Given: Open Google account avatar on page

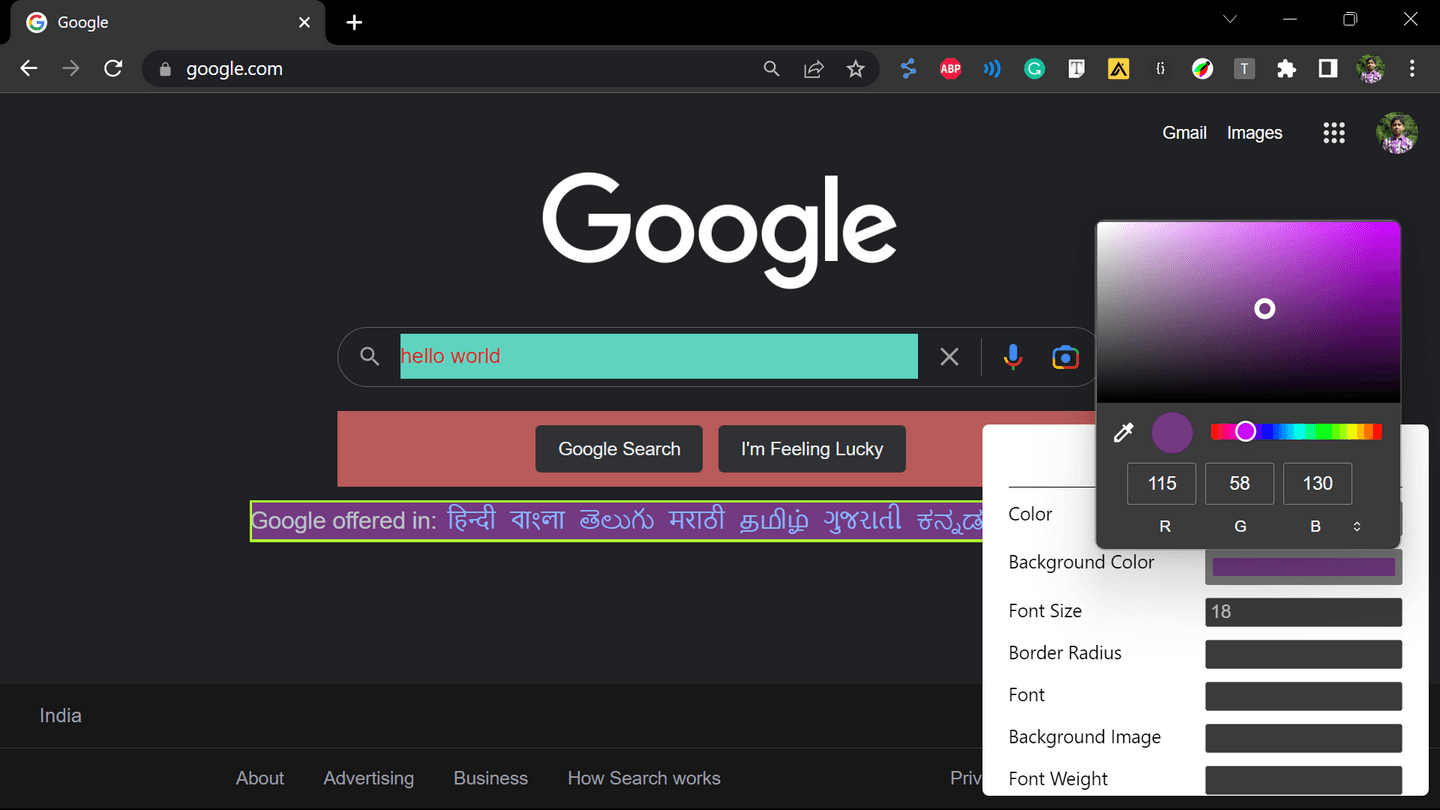Looking at the screenshot, I should tap(1397, 133).
